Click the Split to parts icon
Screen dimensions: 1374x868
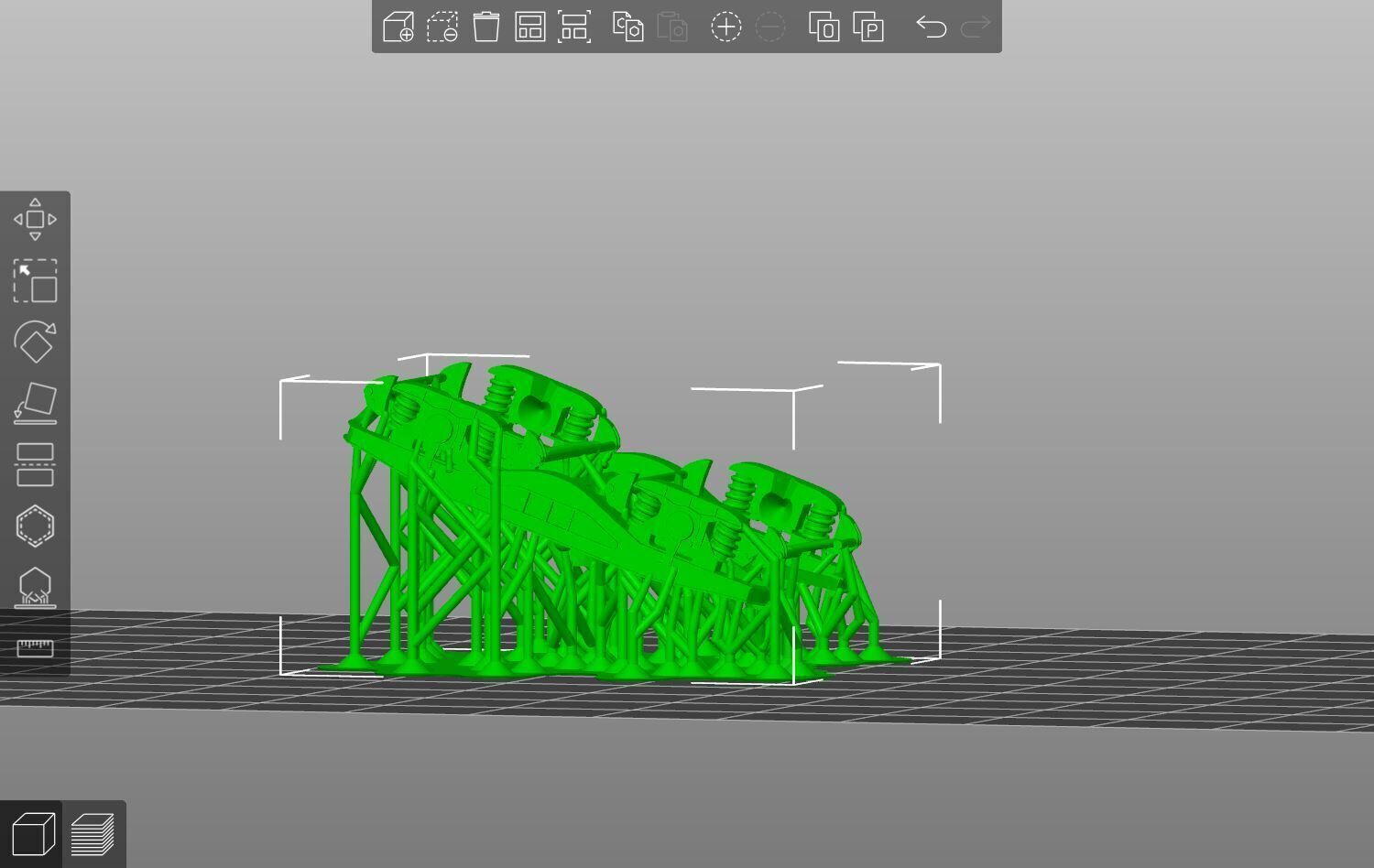pyautogui.click(x=868, y=27)
